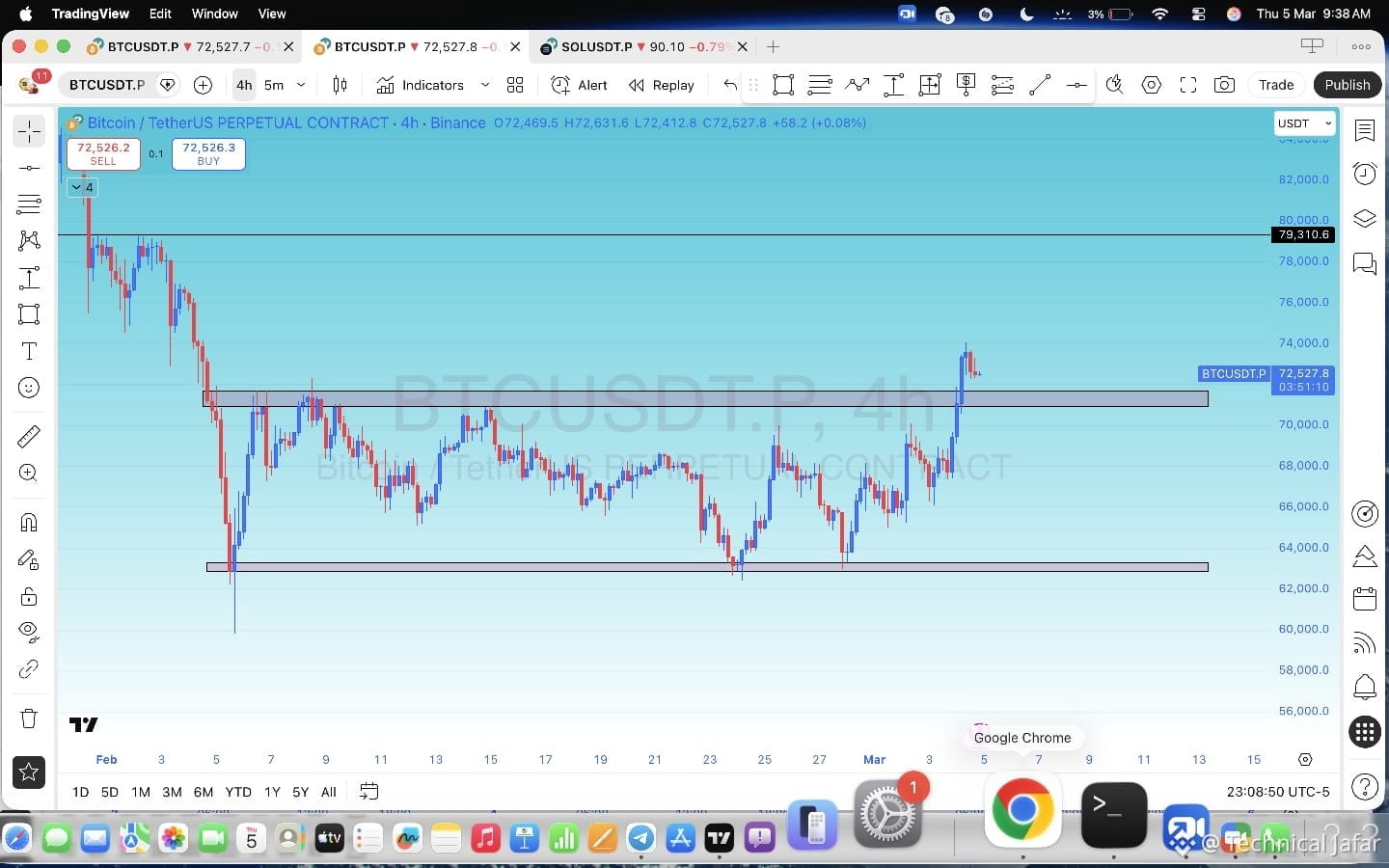Image resolution: width=1389 pixels, height=868 pixels.
Task: Open the alerts clock panel in right sidebar
Action: pos(1365,174)
